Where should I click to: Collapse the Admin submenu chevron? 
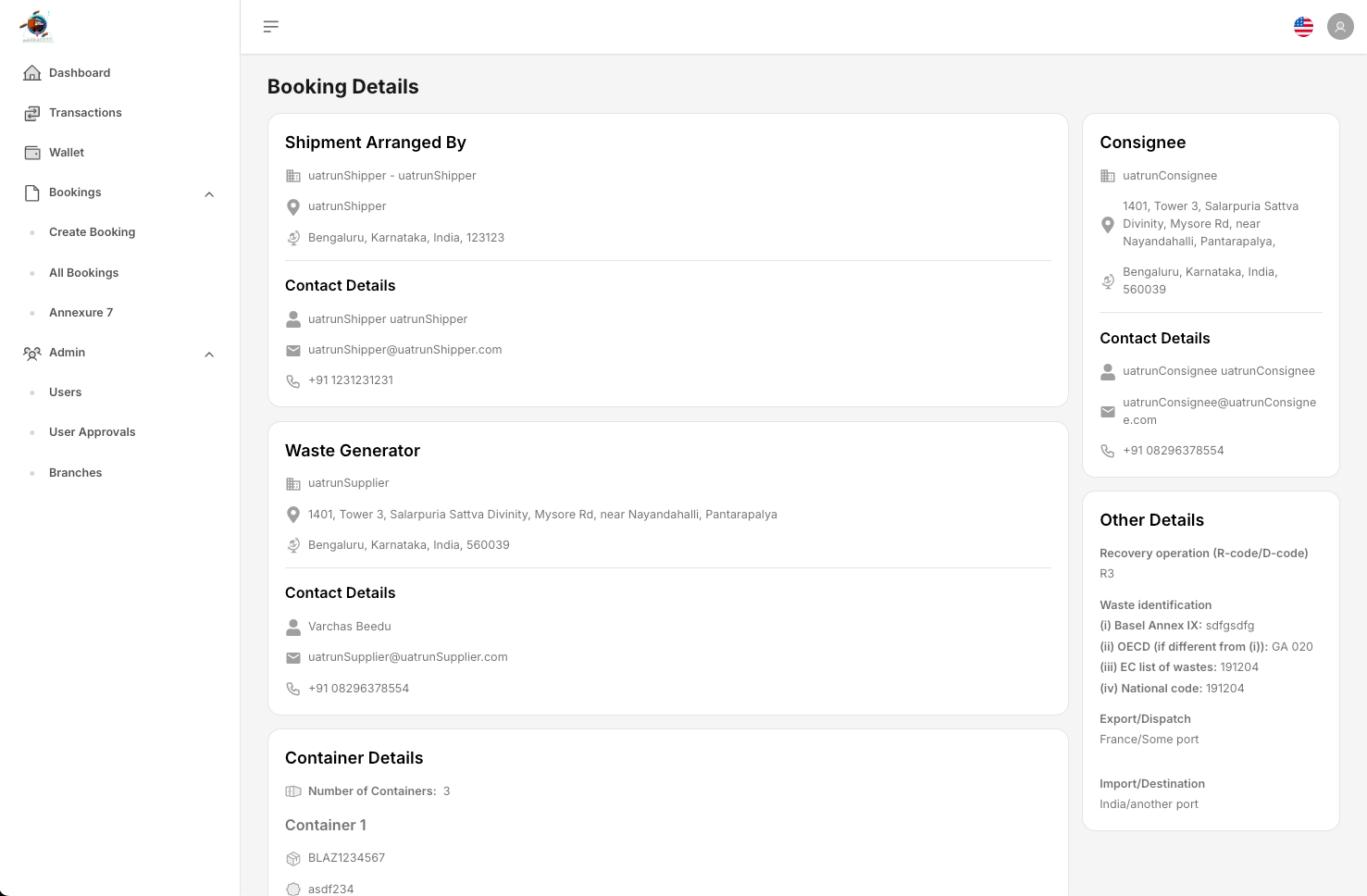pos(209,355)
